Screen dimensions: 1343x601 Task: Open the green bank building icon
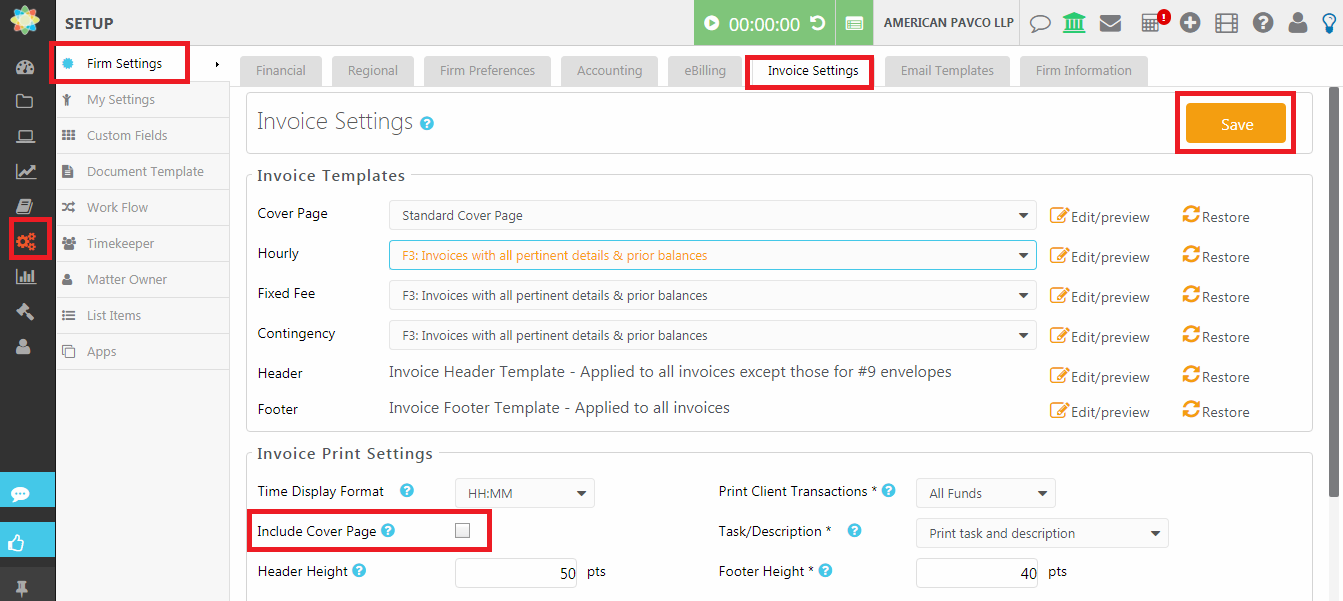(x=1074, y=23)
